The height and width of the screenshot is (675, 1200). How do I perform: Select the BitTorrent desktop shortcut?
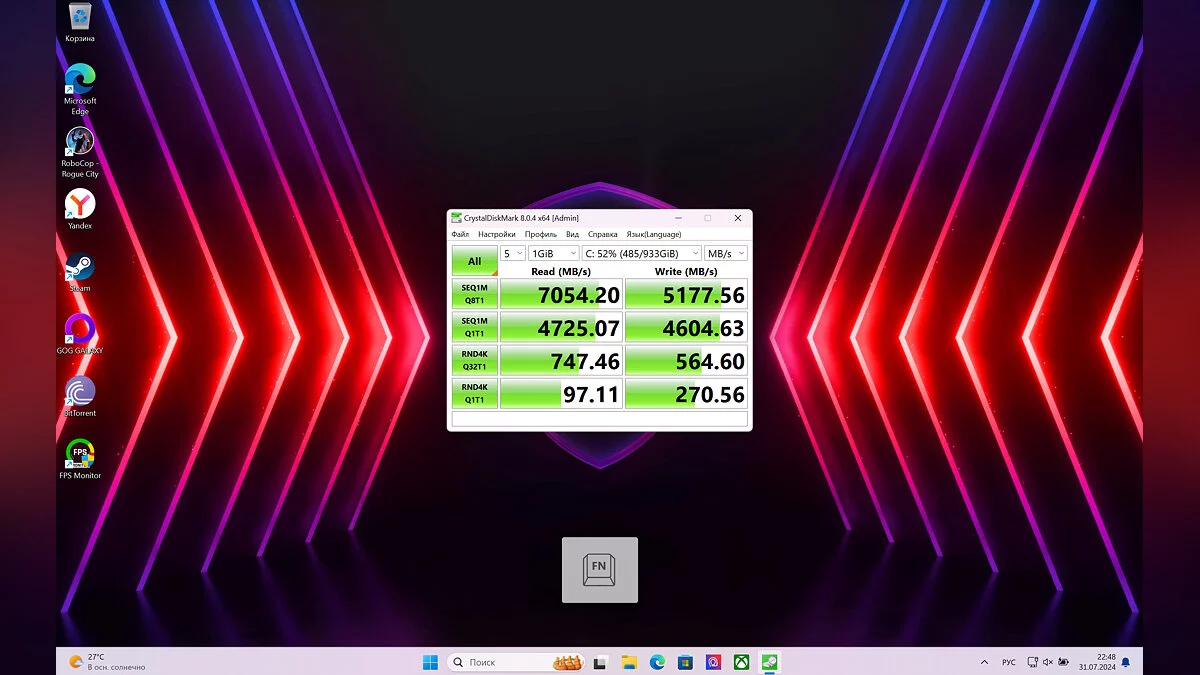pos(80,397)
